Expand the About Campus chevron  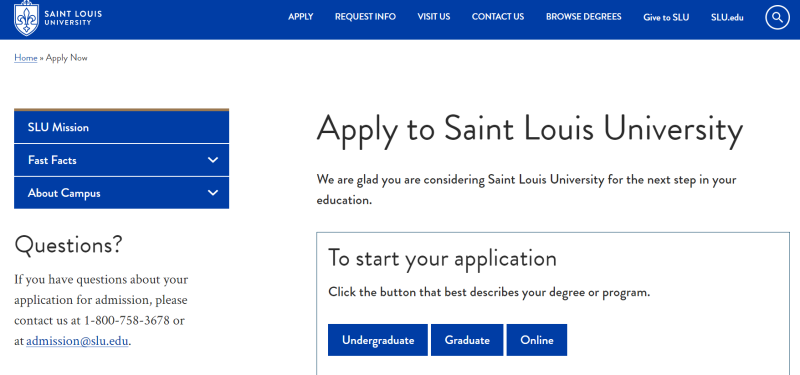[x=213, y=193]
